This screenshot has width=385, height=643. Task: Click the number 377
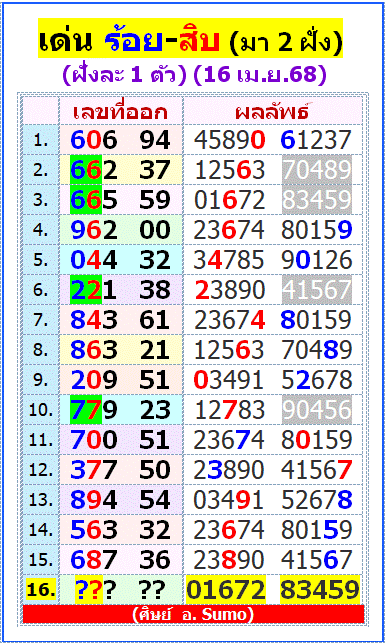click(x=94, y=470)
